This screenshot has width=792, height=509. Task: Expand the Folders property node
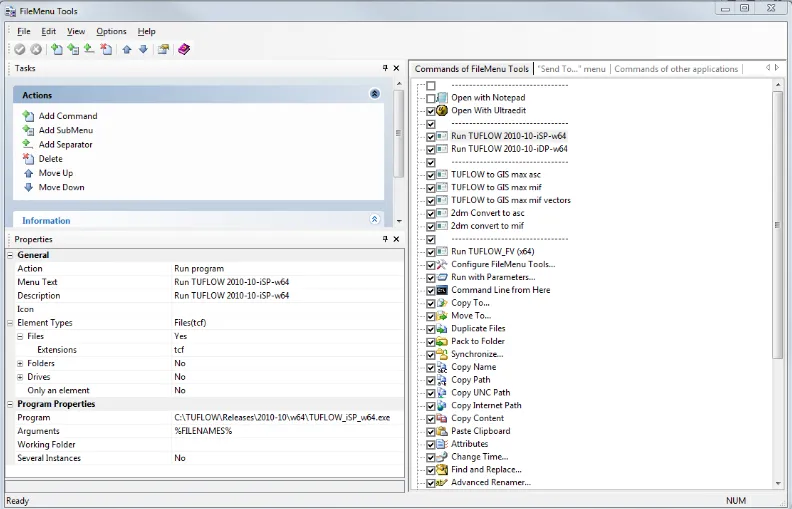[x=20, y=364]
